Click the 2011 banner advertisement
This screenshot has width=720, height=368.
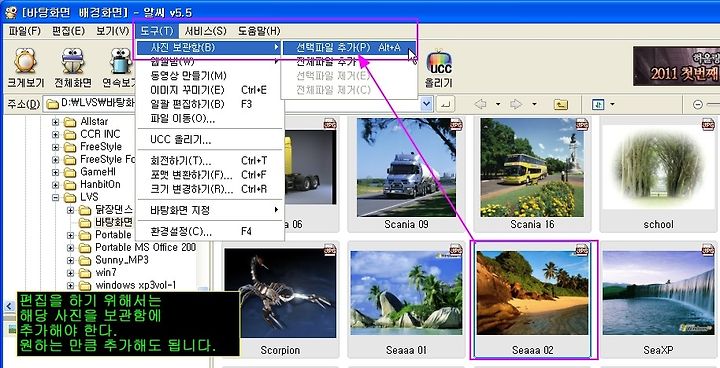coord(676,66)
